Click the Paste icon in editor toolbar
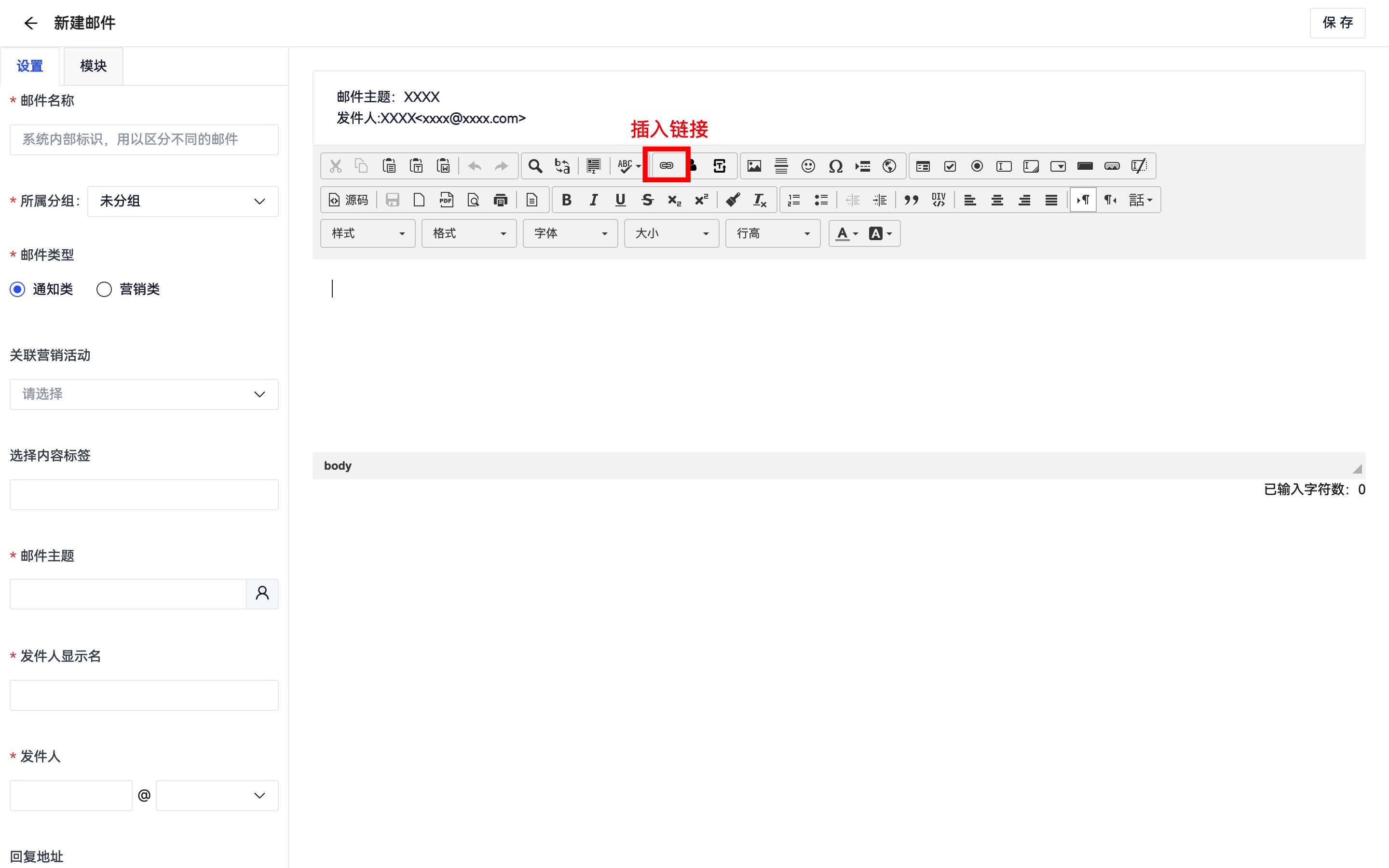Image resolution: width=1389 pixels, height=868 pixels. pyautogui.click(x=389, y=166)
